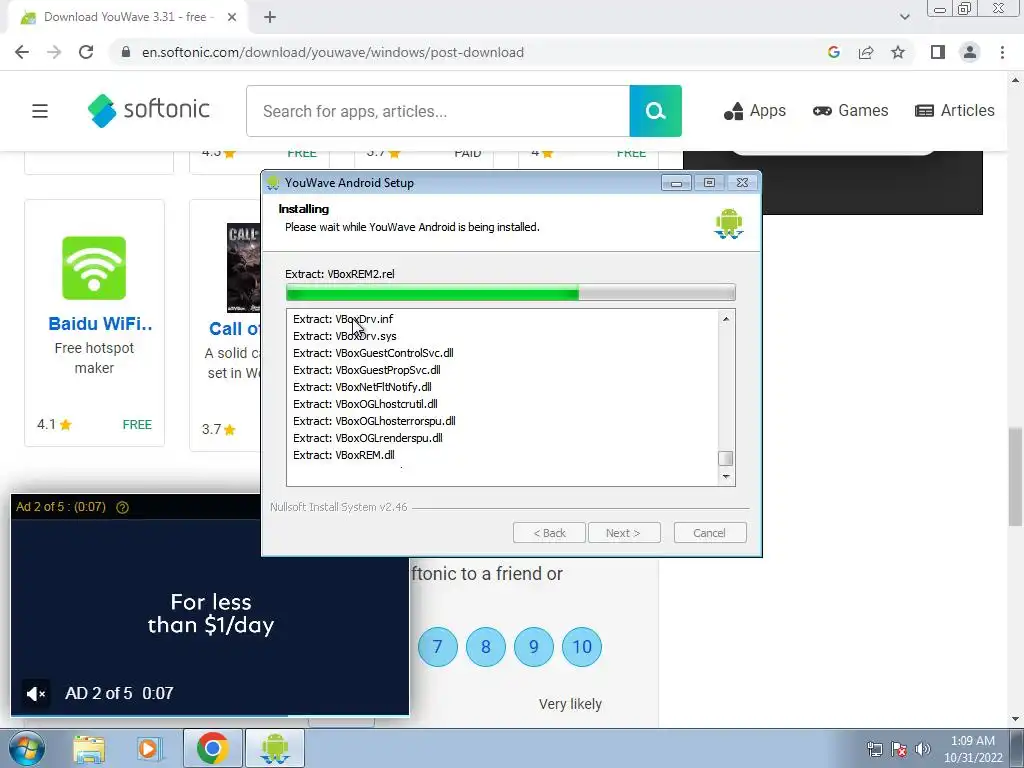Click the Action Center flag icon
The width and height of the screenshot is (1024, 768).
coord(899,749)
